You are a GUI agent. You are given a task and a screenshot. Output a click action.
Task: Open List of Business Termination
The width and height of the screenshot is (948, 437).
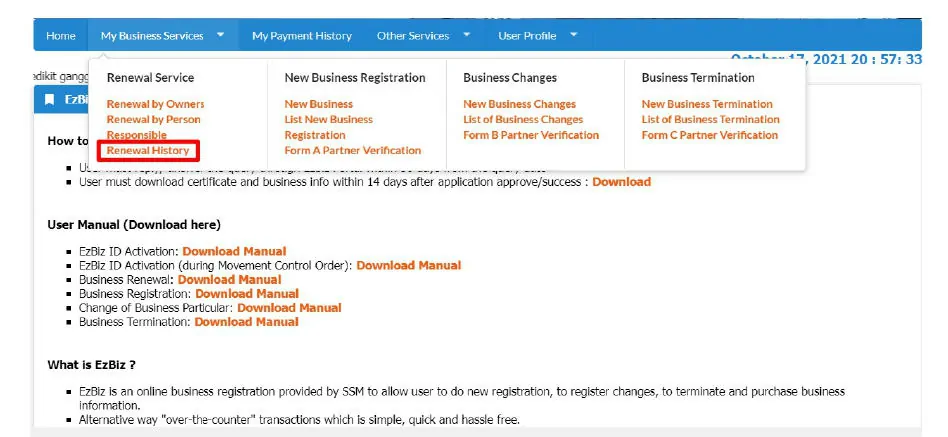click(710, 119)
